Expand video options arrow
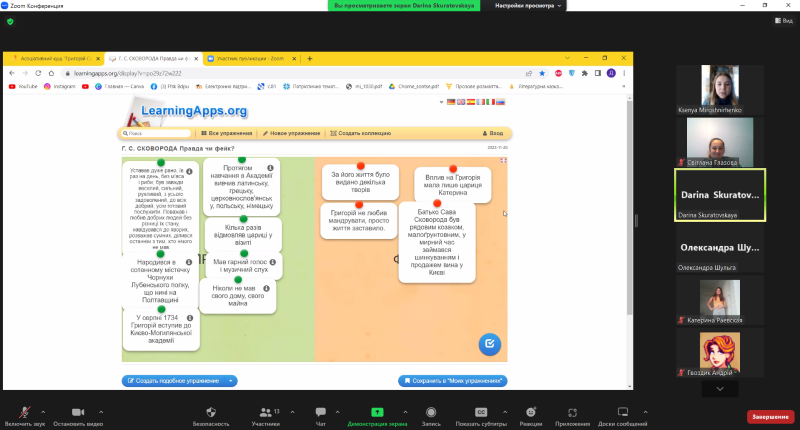This screenshot has width=800, height=430. tap(101, 412)
